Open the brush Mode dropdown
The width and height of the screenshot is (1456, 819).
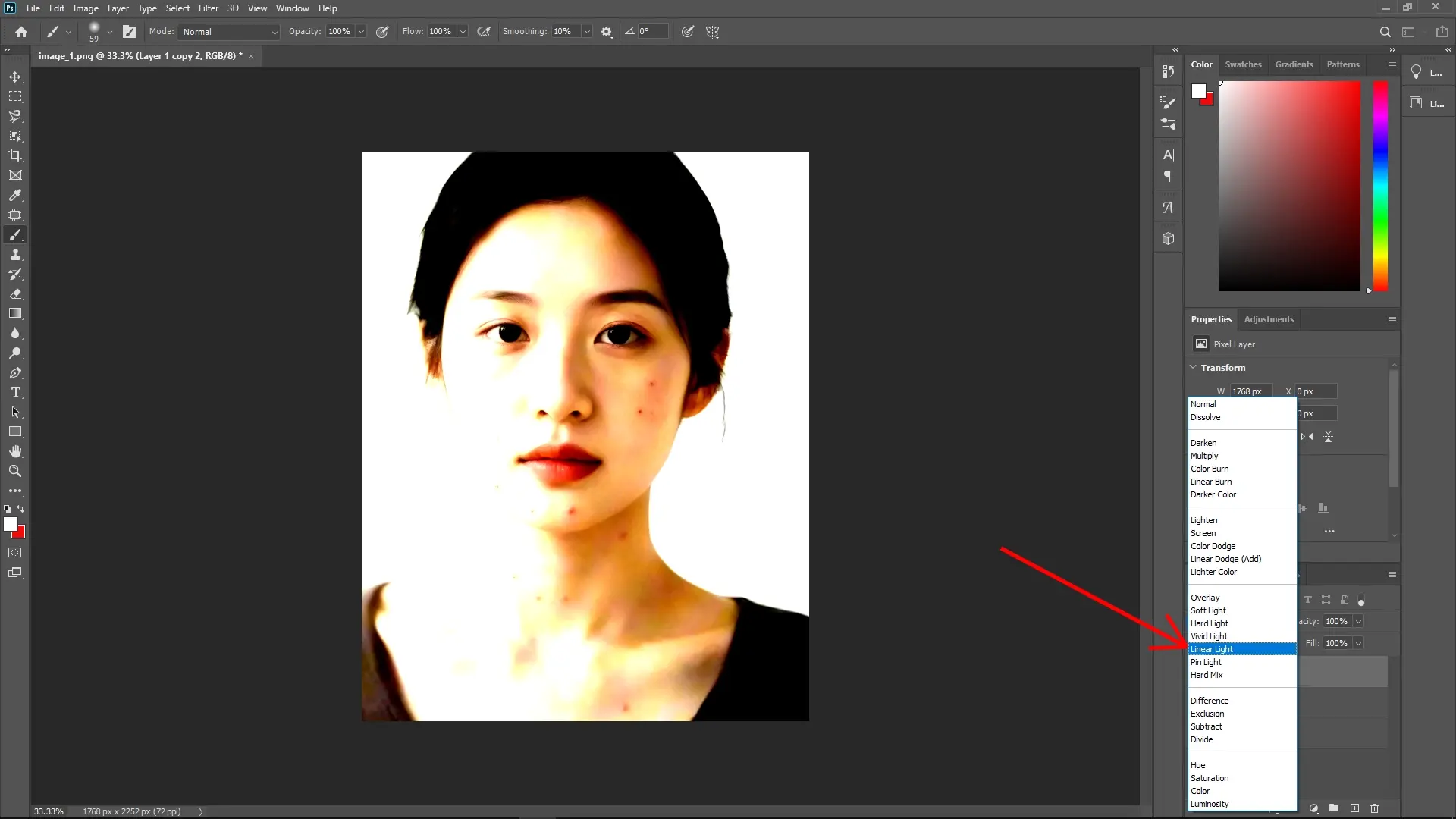tap(229, 32)
